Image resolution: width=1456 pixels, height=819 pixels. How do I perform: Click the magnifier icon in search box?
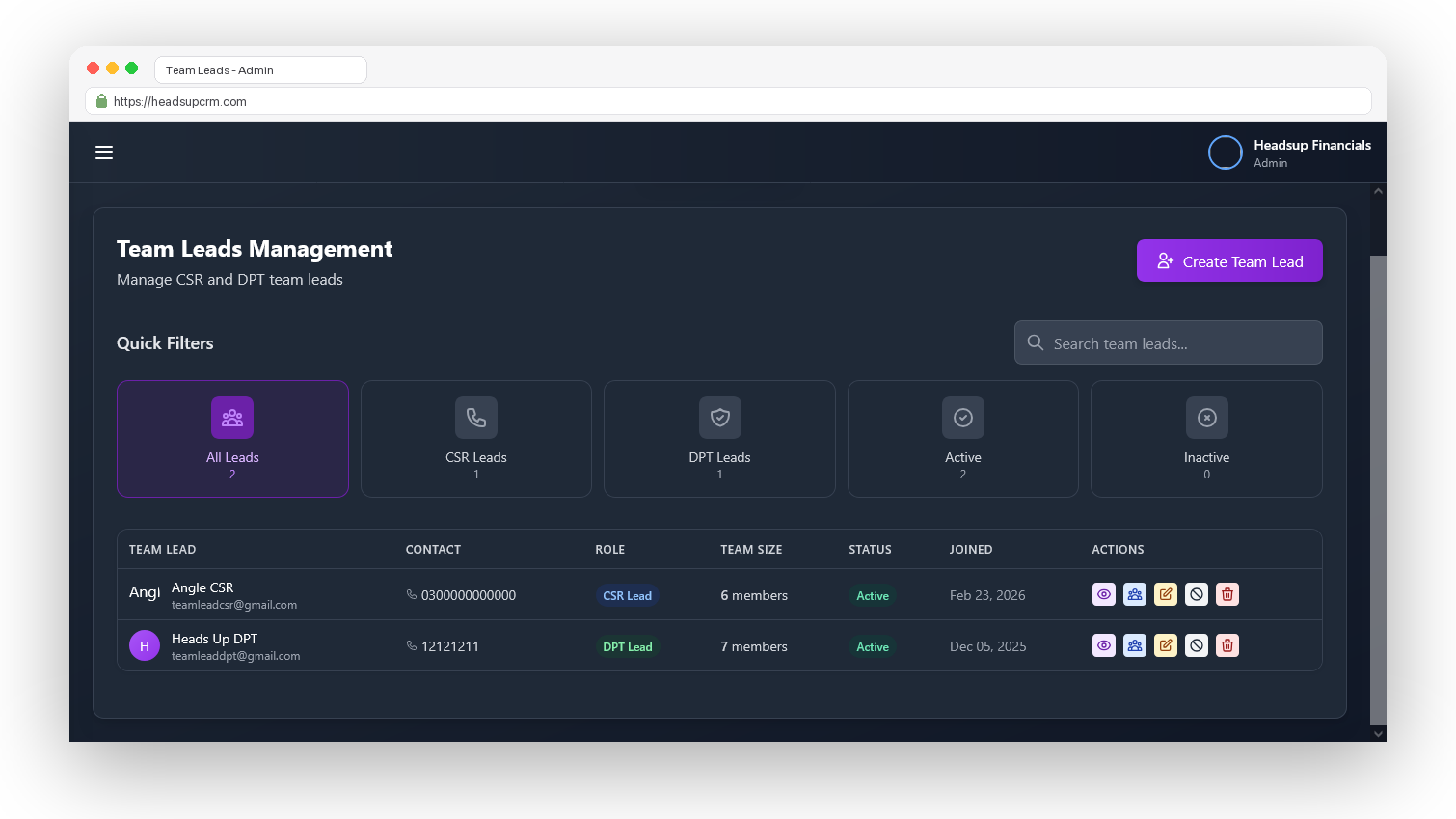[x=1036, y=342]
